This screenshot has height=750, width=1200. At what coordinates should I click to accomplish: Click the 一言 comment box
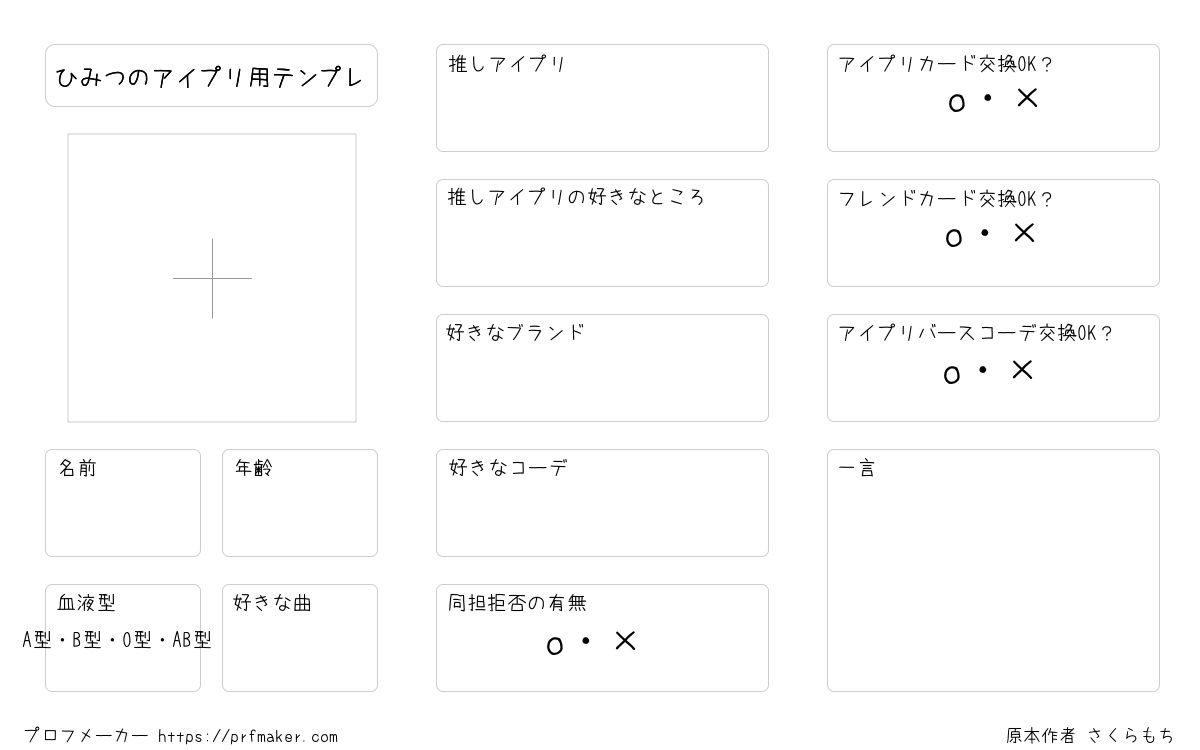click(993, 570)
